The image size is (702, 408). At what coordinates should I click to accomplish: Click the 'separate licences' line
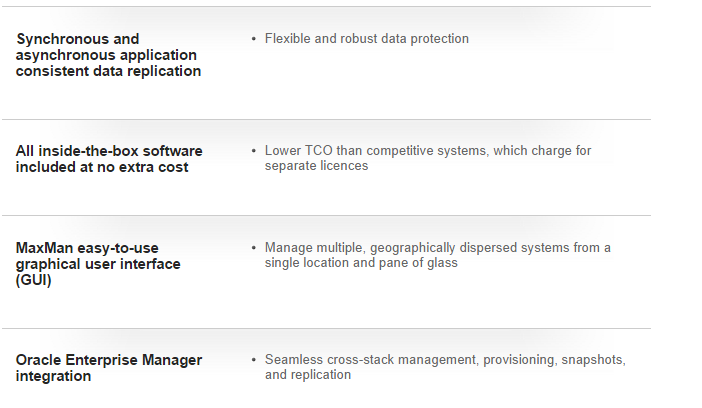(x=316, y=166)
